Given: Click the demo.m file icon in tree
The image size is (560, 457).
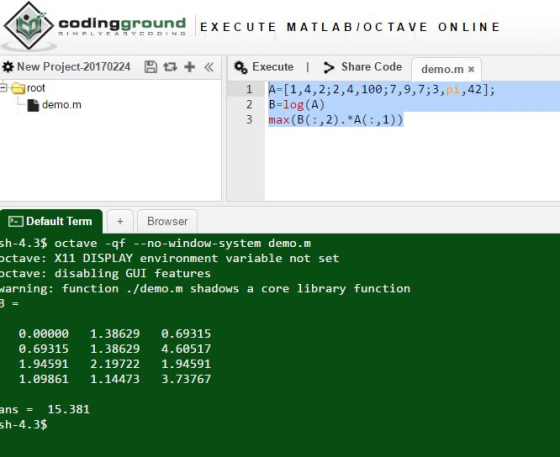Looking at the screenshot, I should (x=33, y=105).
